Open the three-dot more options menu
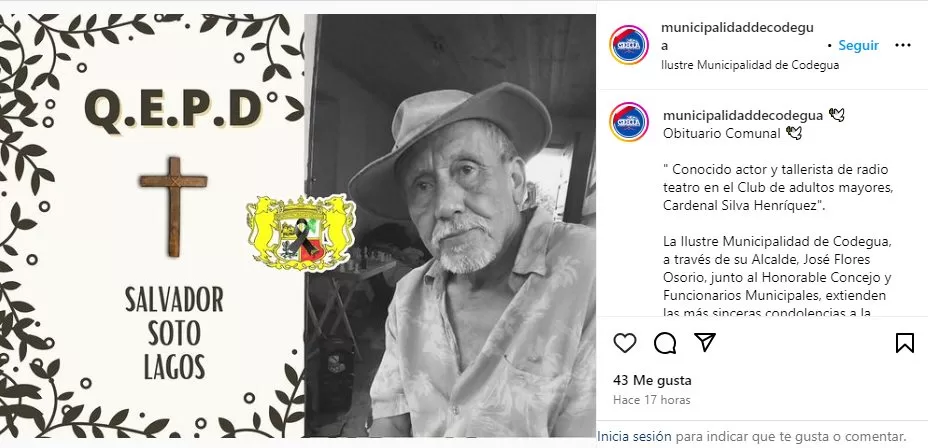 [x=903, y=46]
